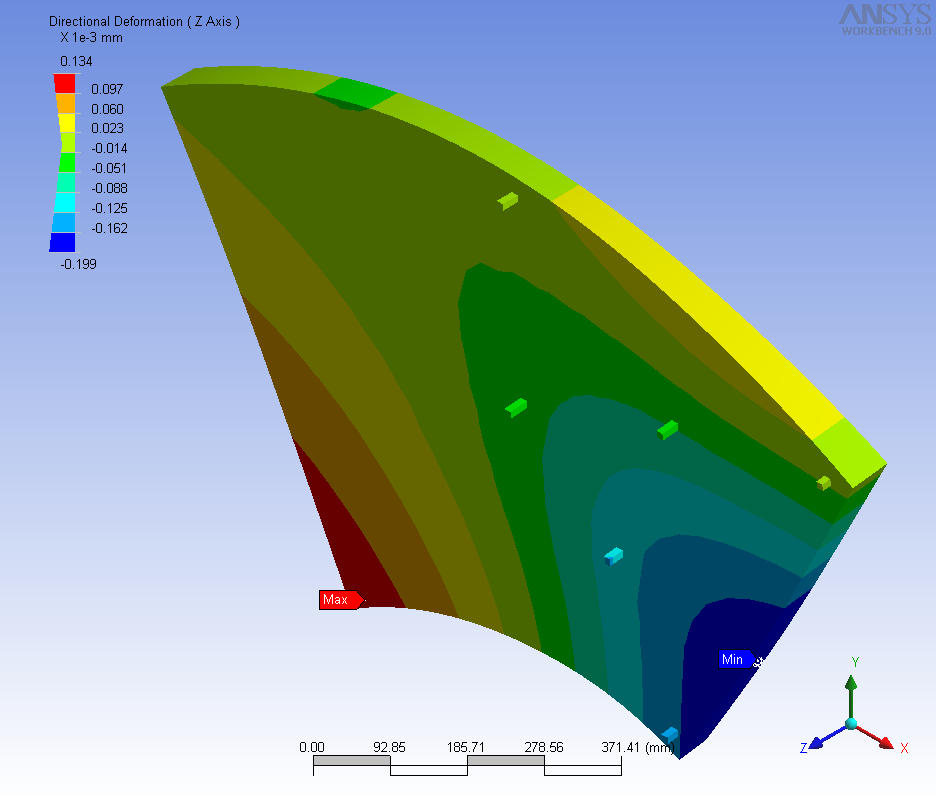936x800 pixels.
Task: Click the scale ruler value 278.56
Action: tap(543, 747)
